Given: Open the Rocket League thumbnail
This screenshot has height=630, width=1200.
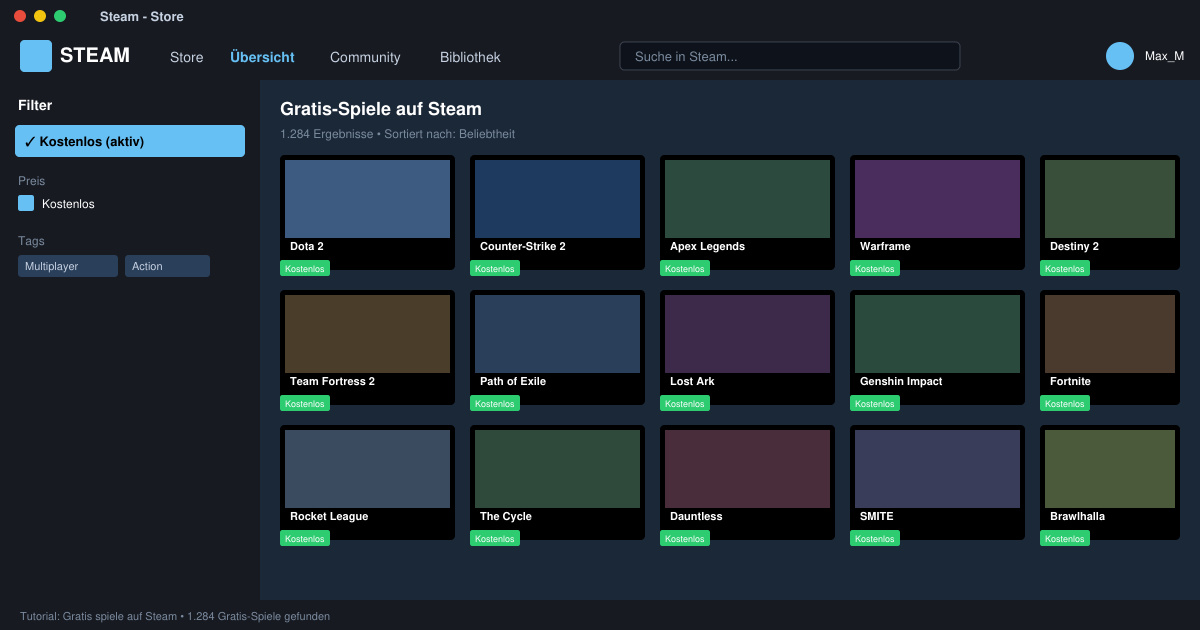Looking at the screenshot, I should coord(367,469).
